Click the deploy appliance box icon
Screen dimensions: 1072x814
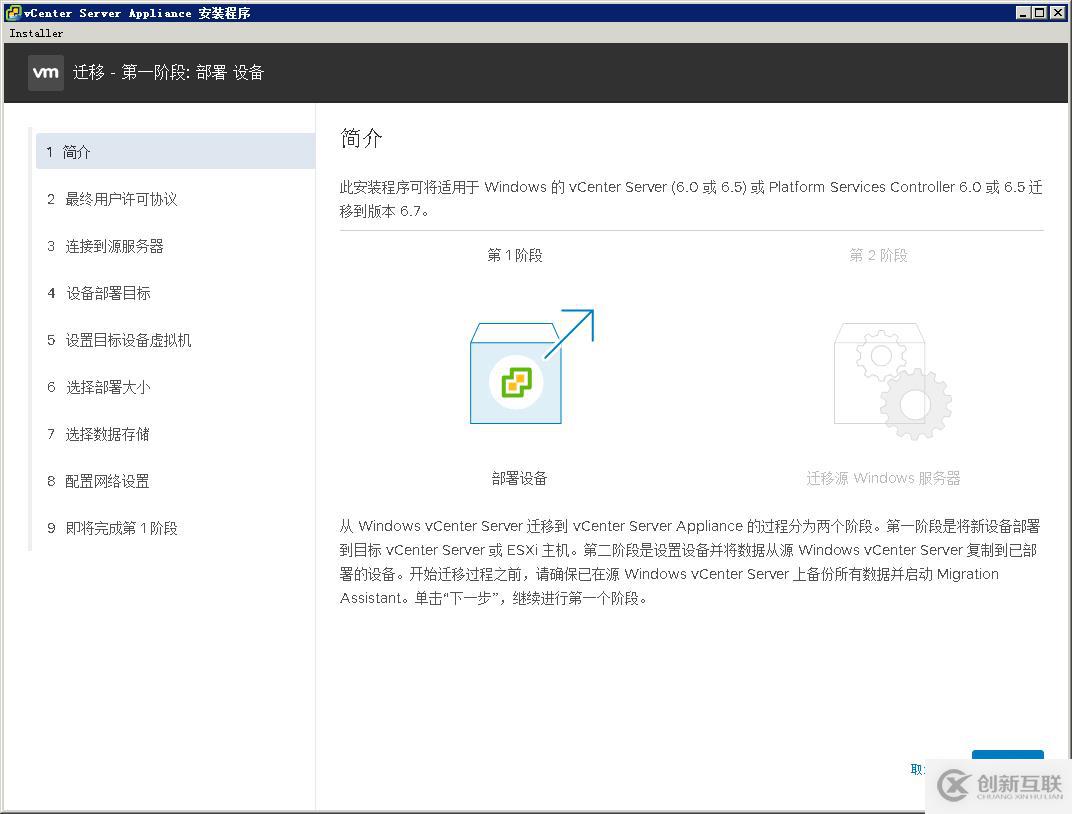pos(532,366)
